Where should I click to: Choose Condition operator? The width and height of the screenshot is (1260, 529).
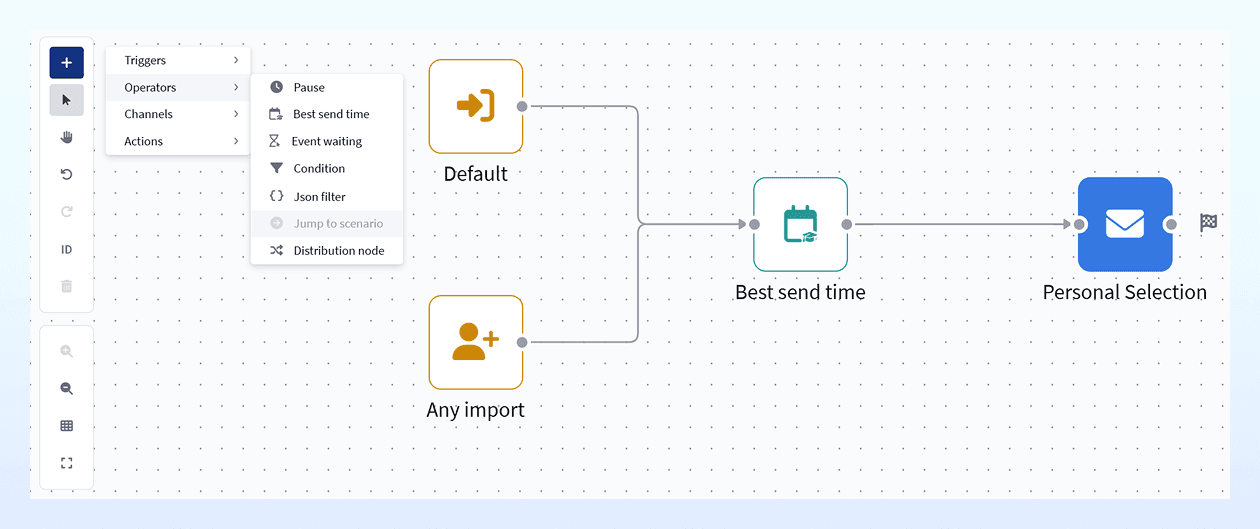(327, 168)
